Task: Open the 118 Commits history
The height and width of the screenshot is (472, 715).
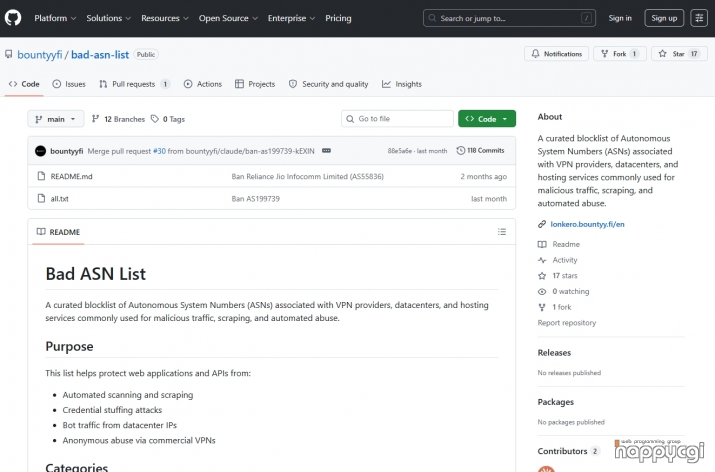Action: click(x=480, y=151)
